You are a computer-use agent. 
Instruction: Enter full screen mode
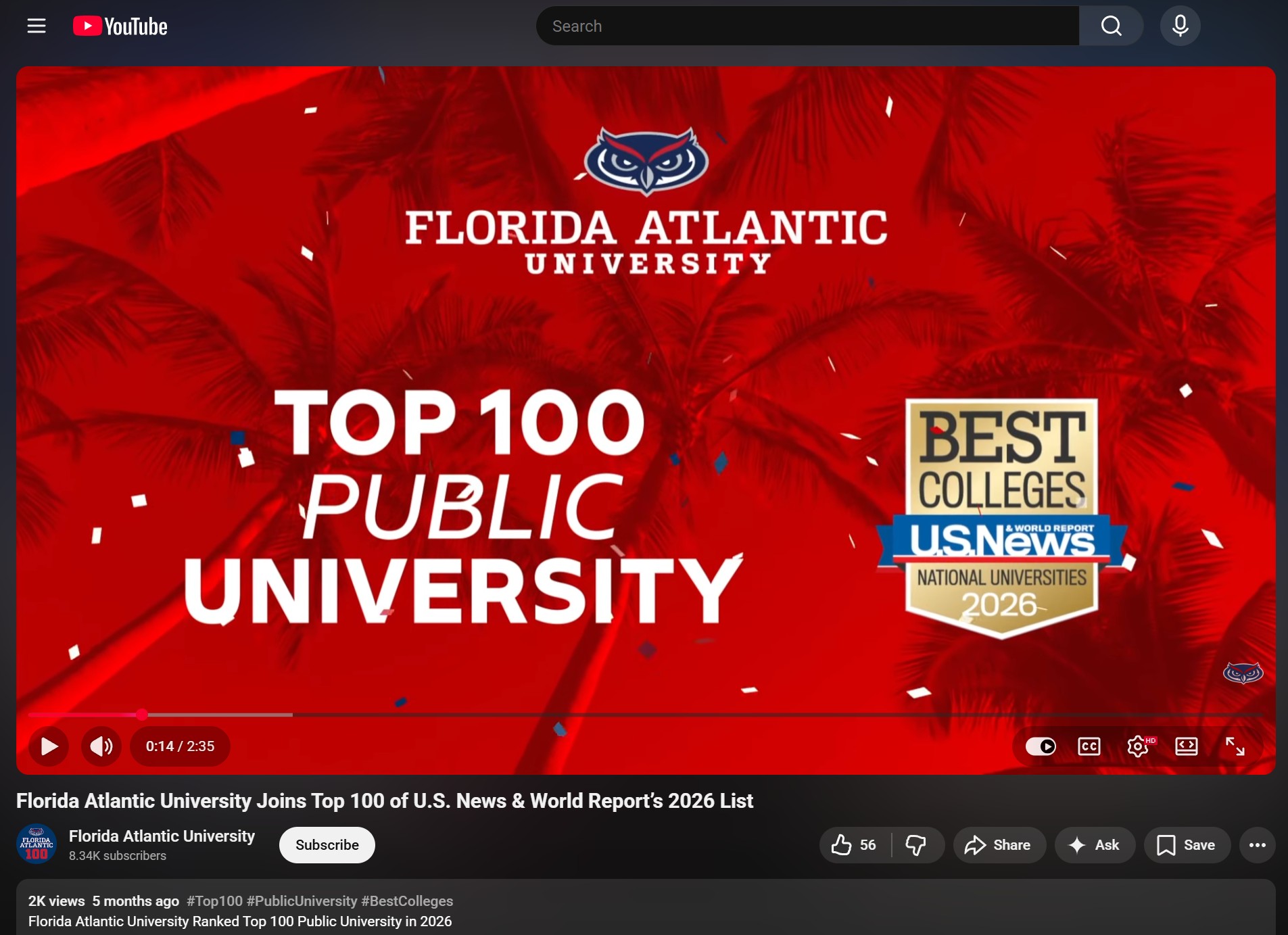(x=1235, y=746)
